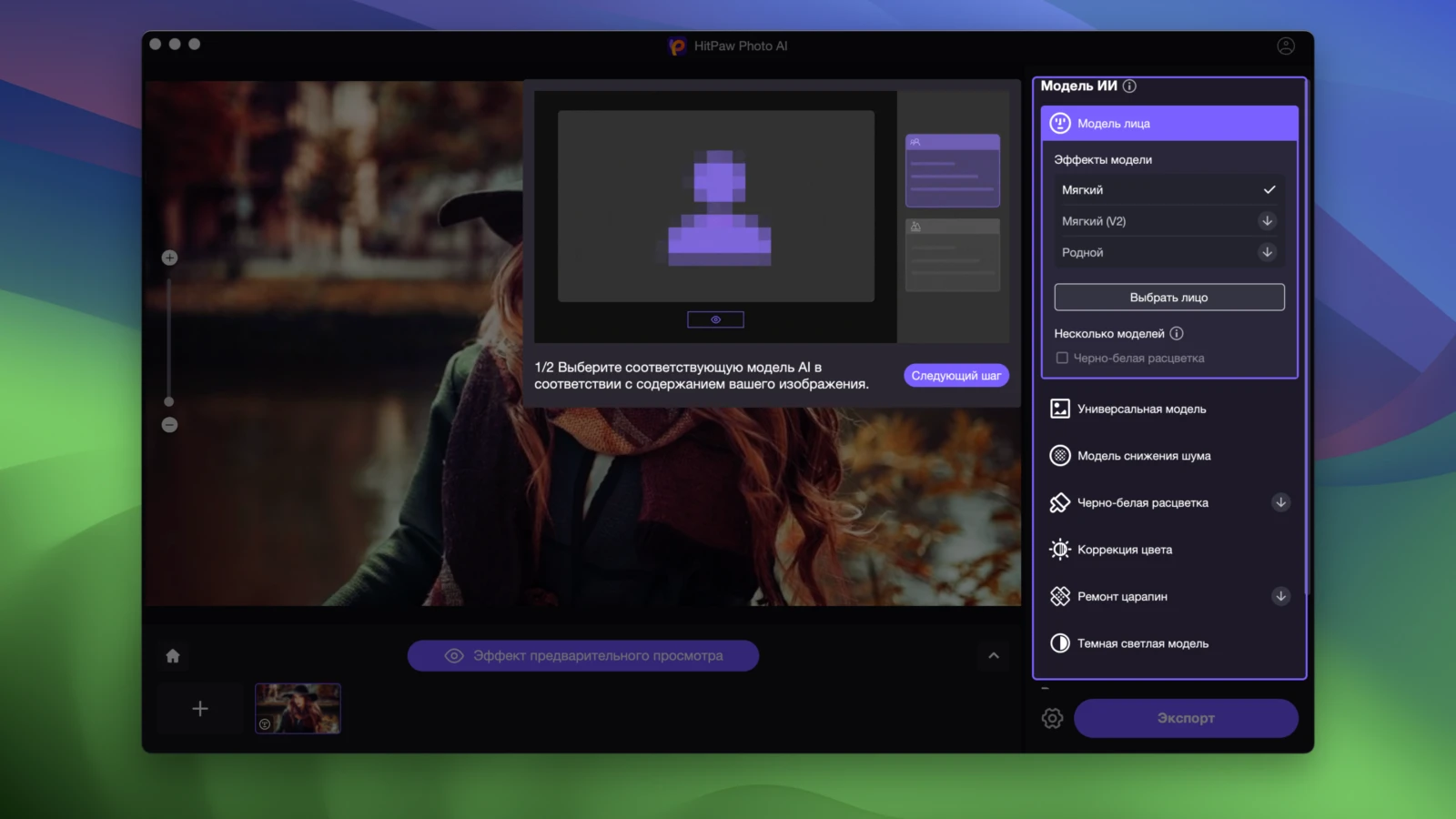Choose Модель снижения шума
This screenshot has width=1456, height=819.
[1143, 456]
